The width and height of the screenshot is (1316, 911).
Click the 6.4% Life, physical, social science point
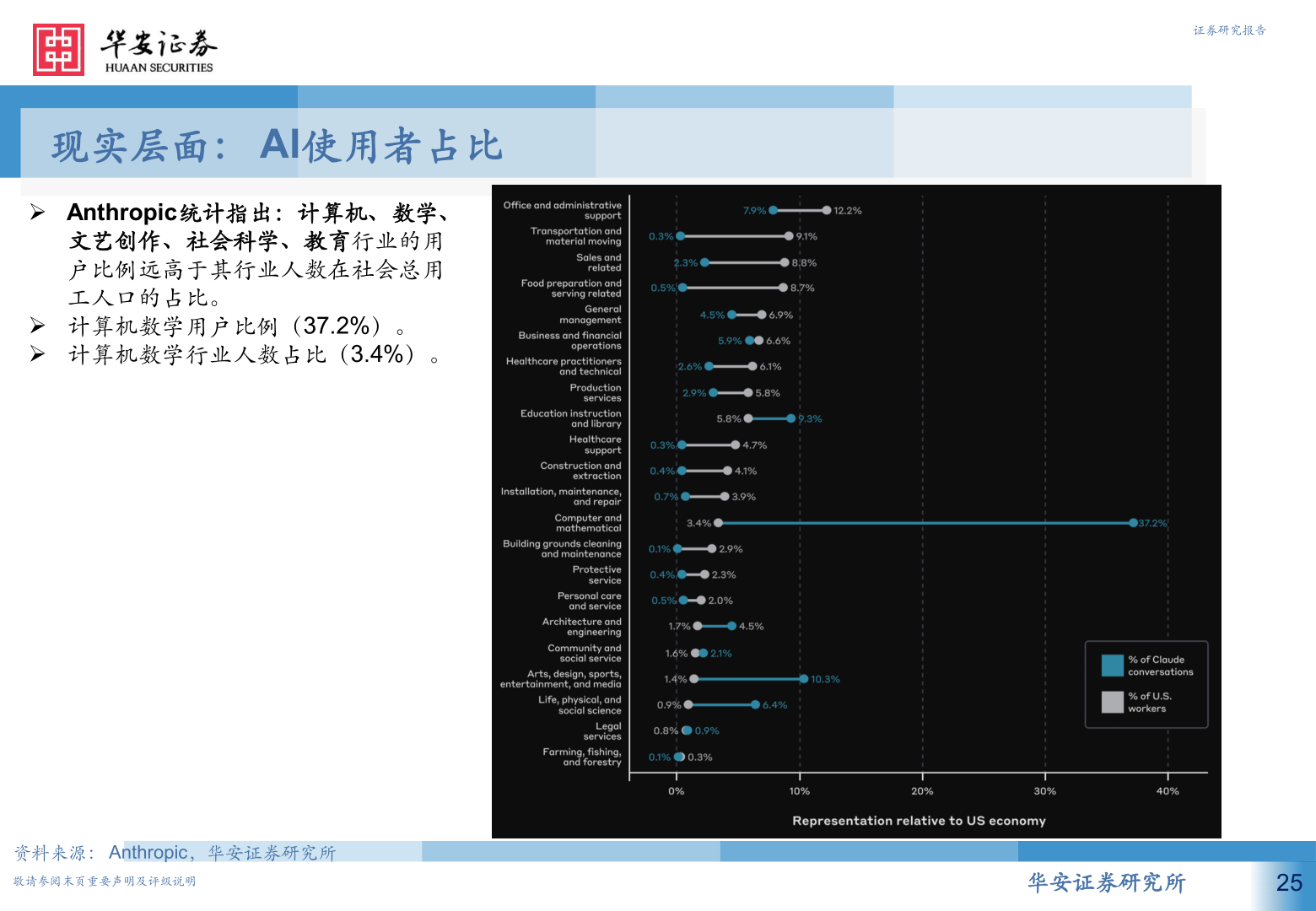point(755,704)
